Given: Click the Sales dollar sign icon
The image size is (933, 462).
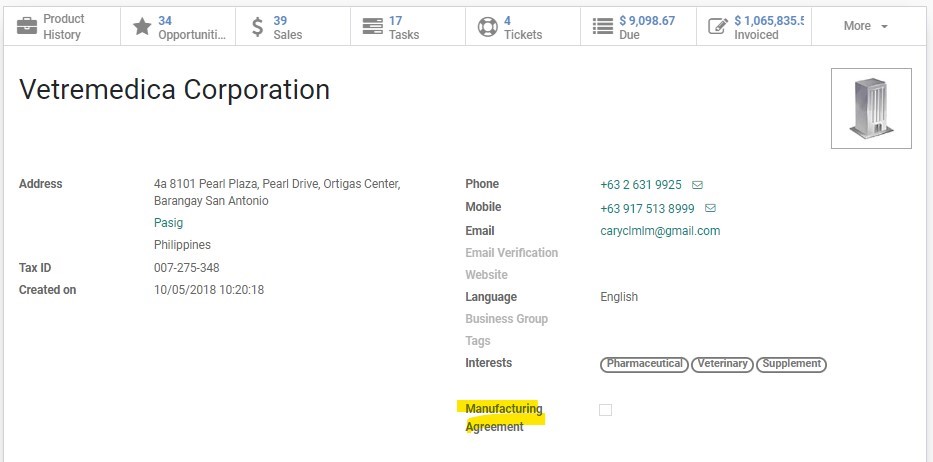Looking at the screenshot, I should click(257, 27).
